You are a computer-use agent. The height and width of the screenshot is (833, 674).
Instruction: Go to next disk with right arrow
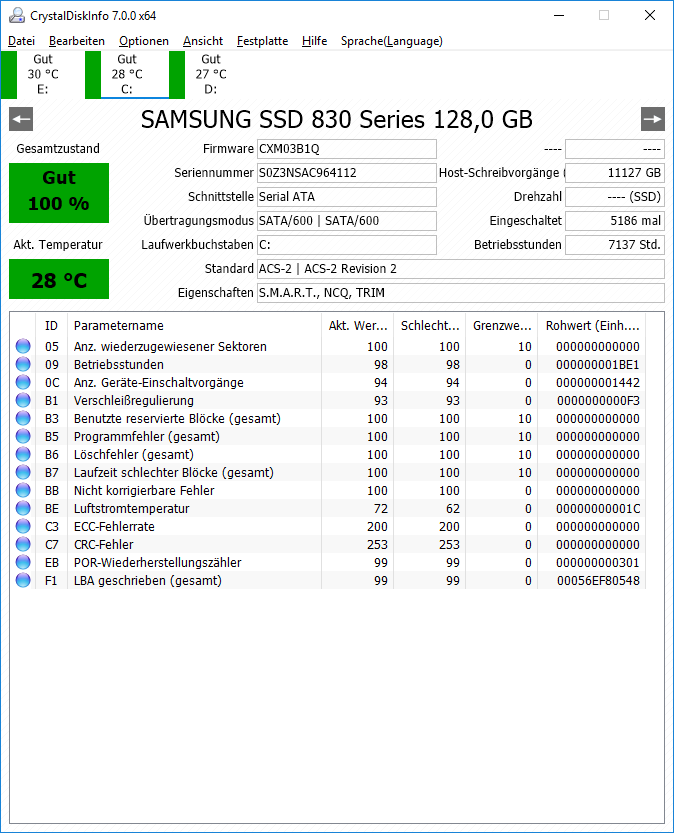pos(653,119)
